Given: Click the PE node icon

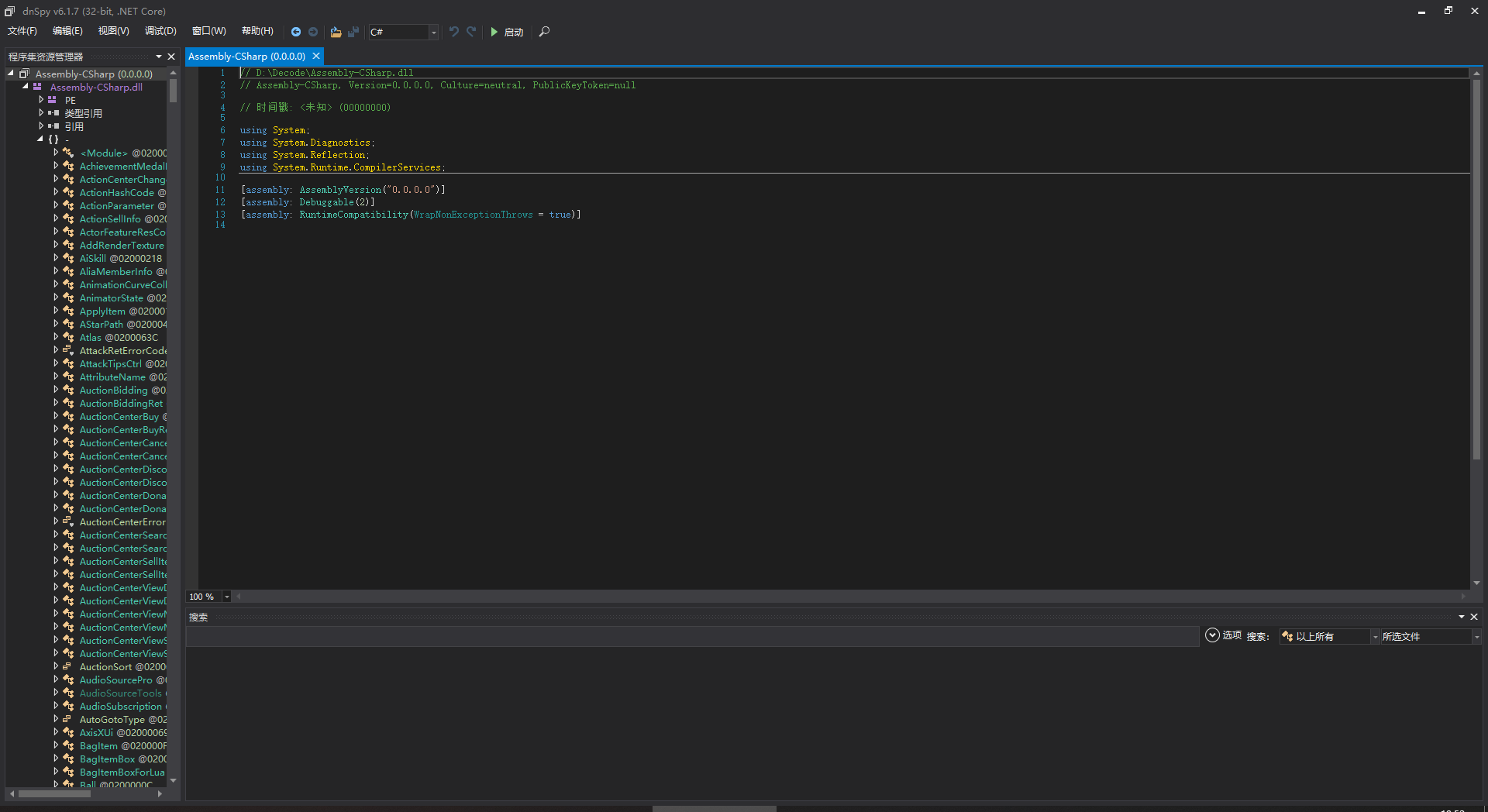Looking at the screenshot, I should tap(53, 100).
